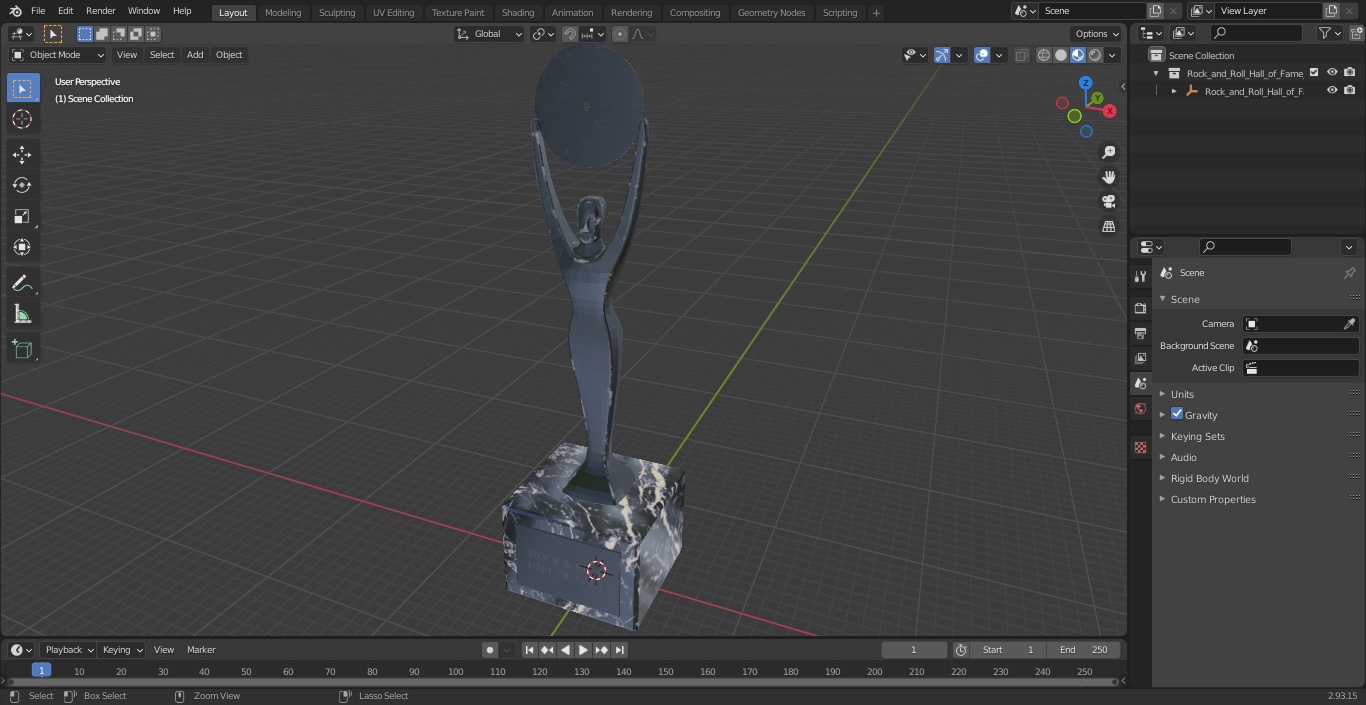Play the animation in reverse
Viewport: 1366px width, 705px height.
[566, 650]
